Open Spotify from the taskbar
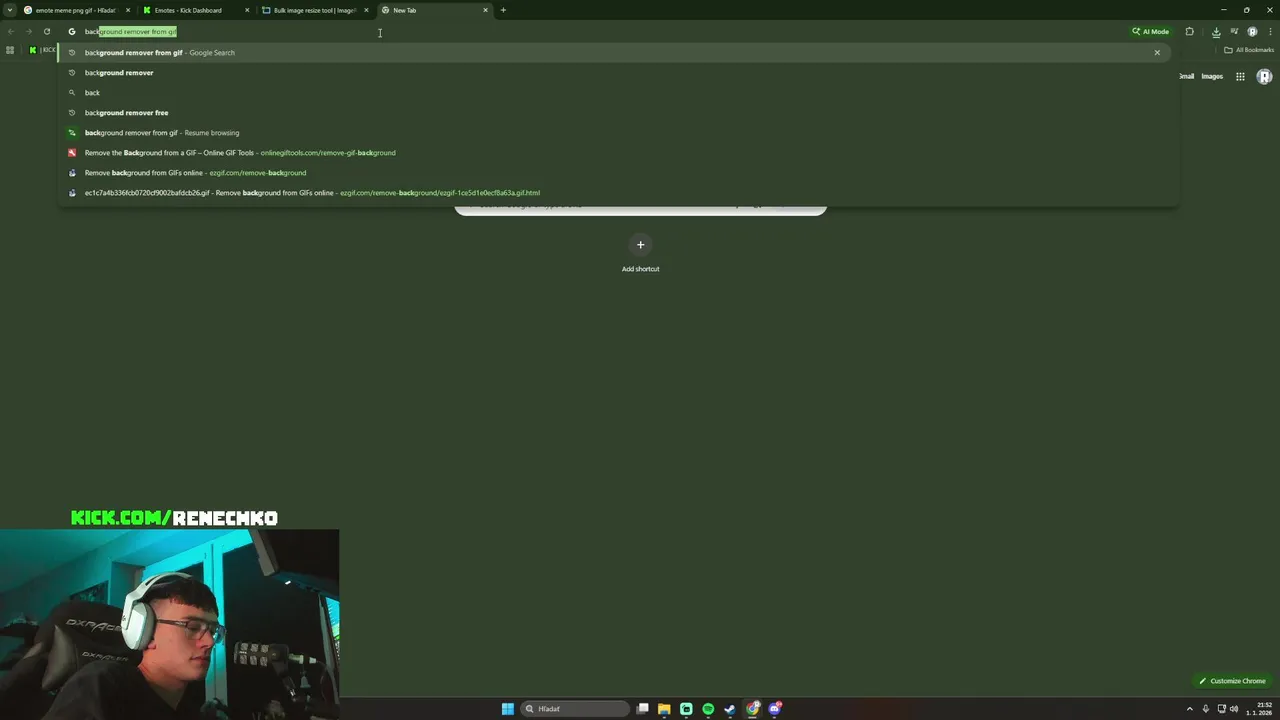 click(708, 709)
